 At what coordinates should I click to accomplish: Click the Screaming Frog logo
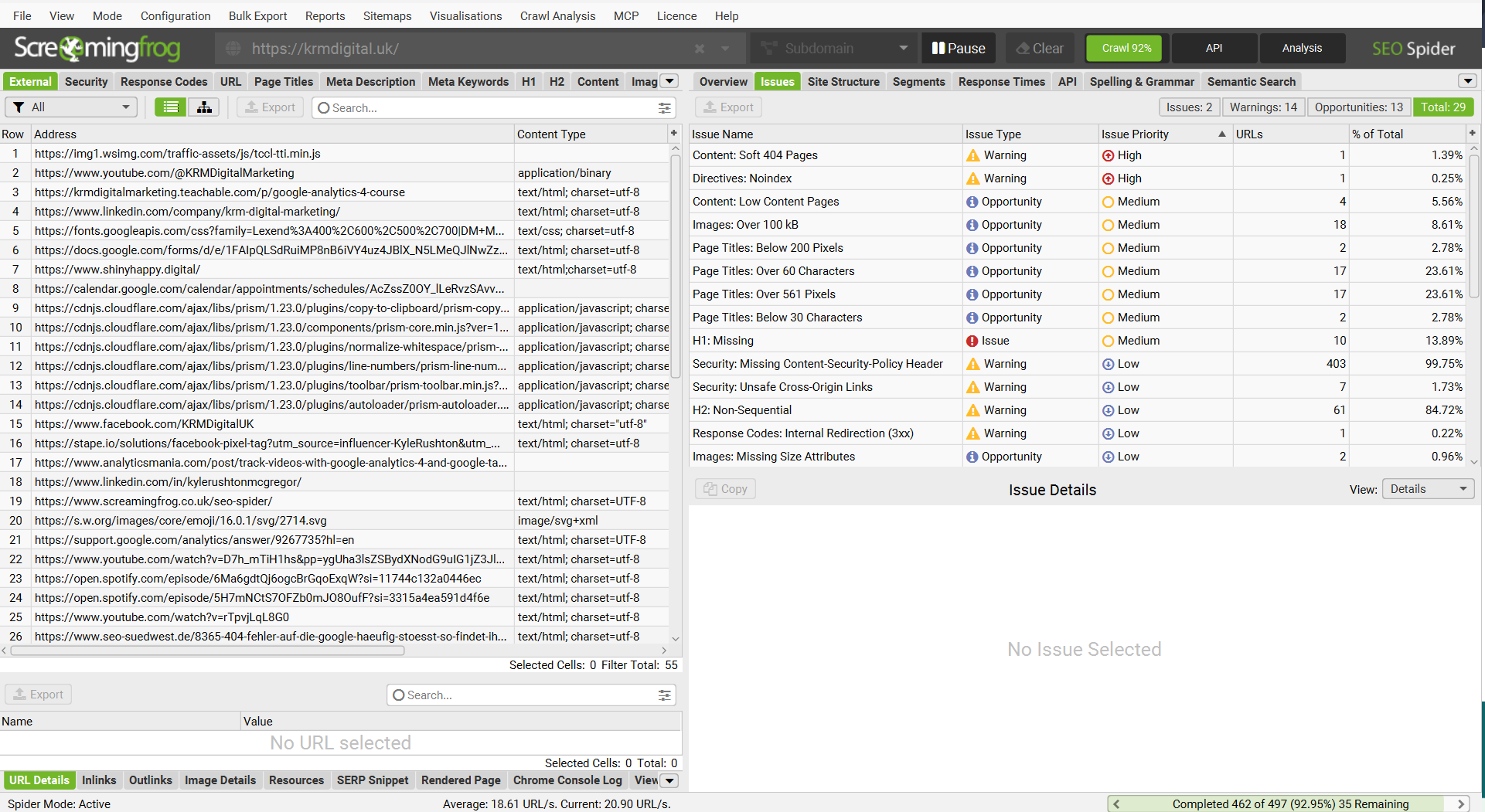(97, 49)
